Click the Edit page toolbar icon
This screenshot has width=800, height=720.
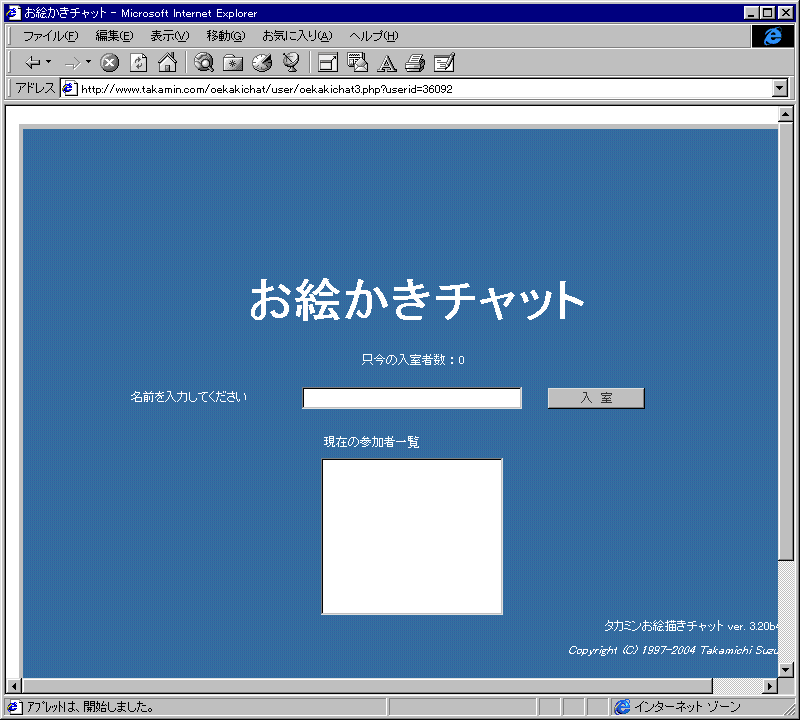[x=444, y=63]
